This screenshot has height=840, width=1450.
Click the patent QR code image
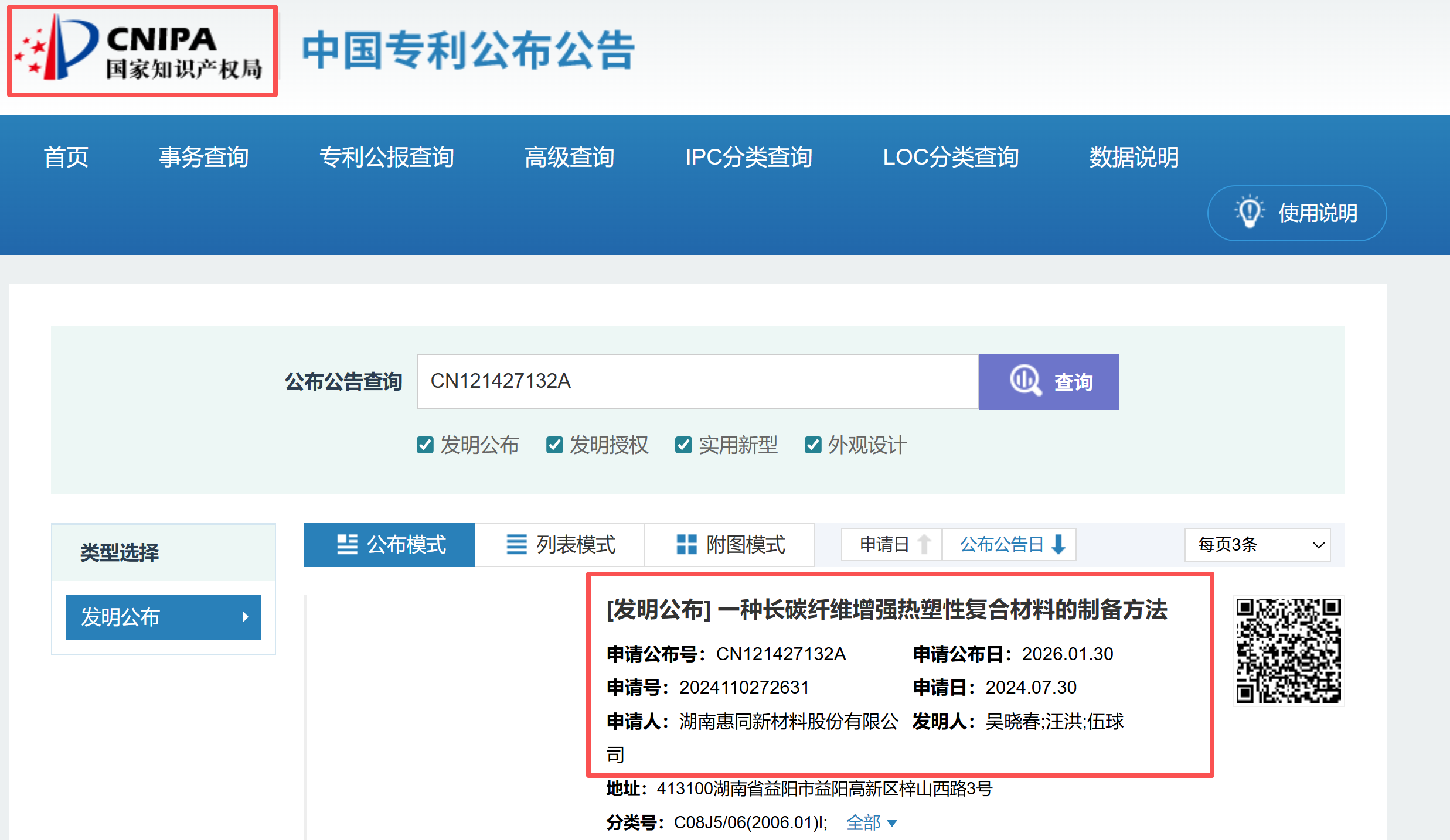(1288, 650)
